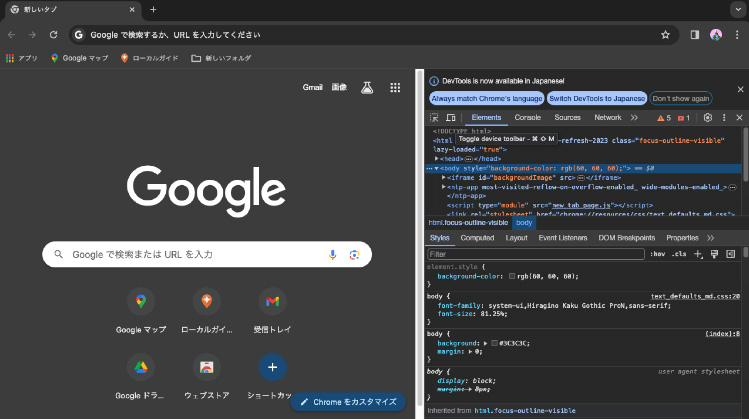Open the Computed styles tab
Viewport: 749px width, 419px height.
pos(477,238)
